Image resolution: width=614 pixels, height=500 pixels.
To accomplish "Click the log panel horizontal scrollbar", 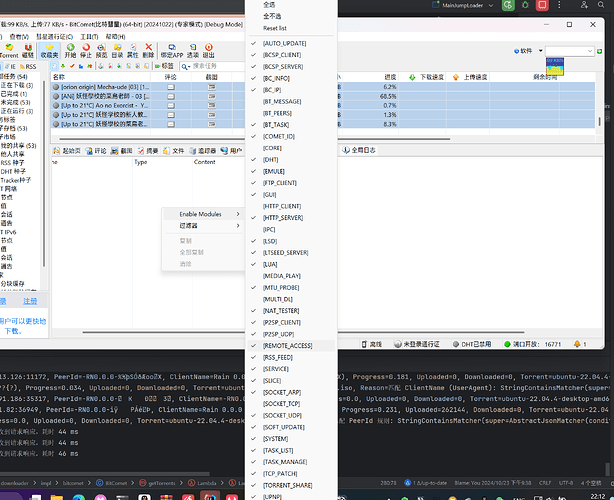I will [303, 332].
